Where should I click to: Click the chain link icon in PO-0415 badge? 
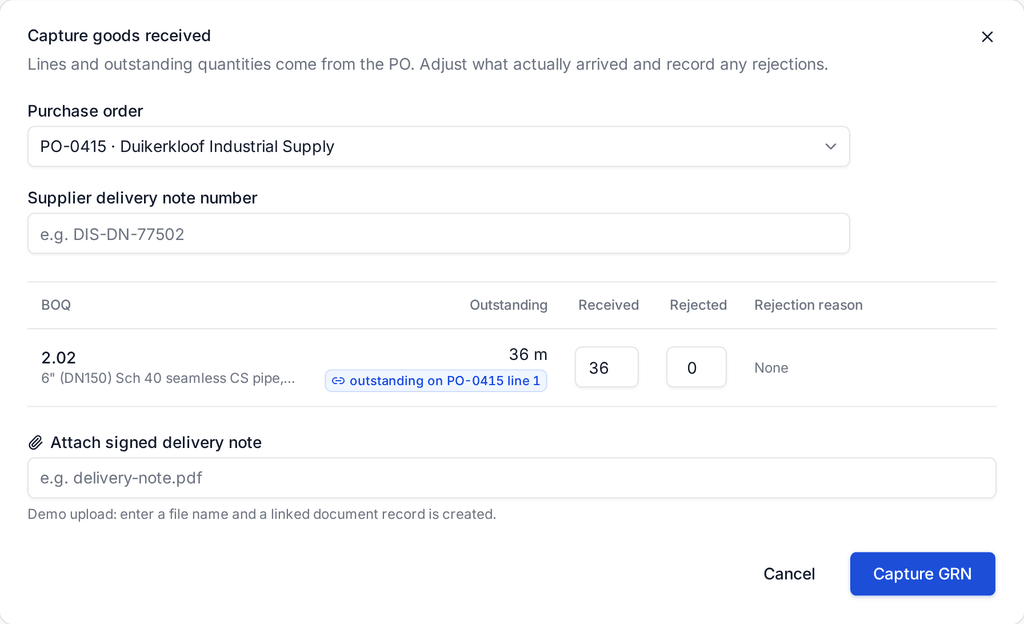338,381
